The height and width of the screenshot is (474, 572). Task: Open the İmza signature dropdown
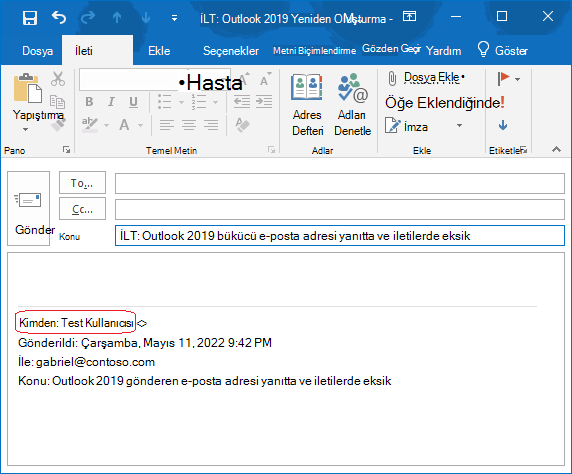459,126
